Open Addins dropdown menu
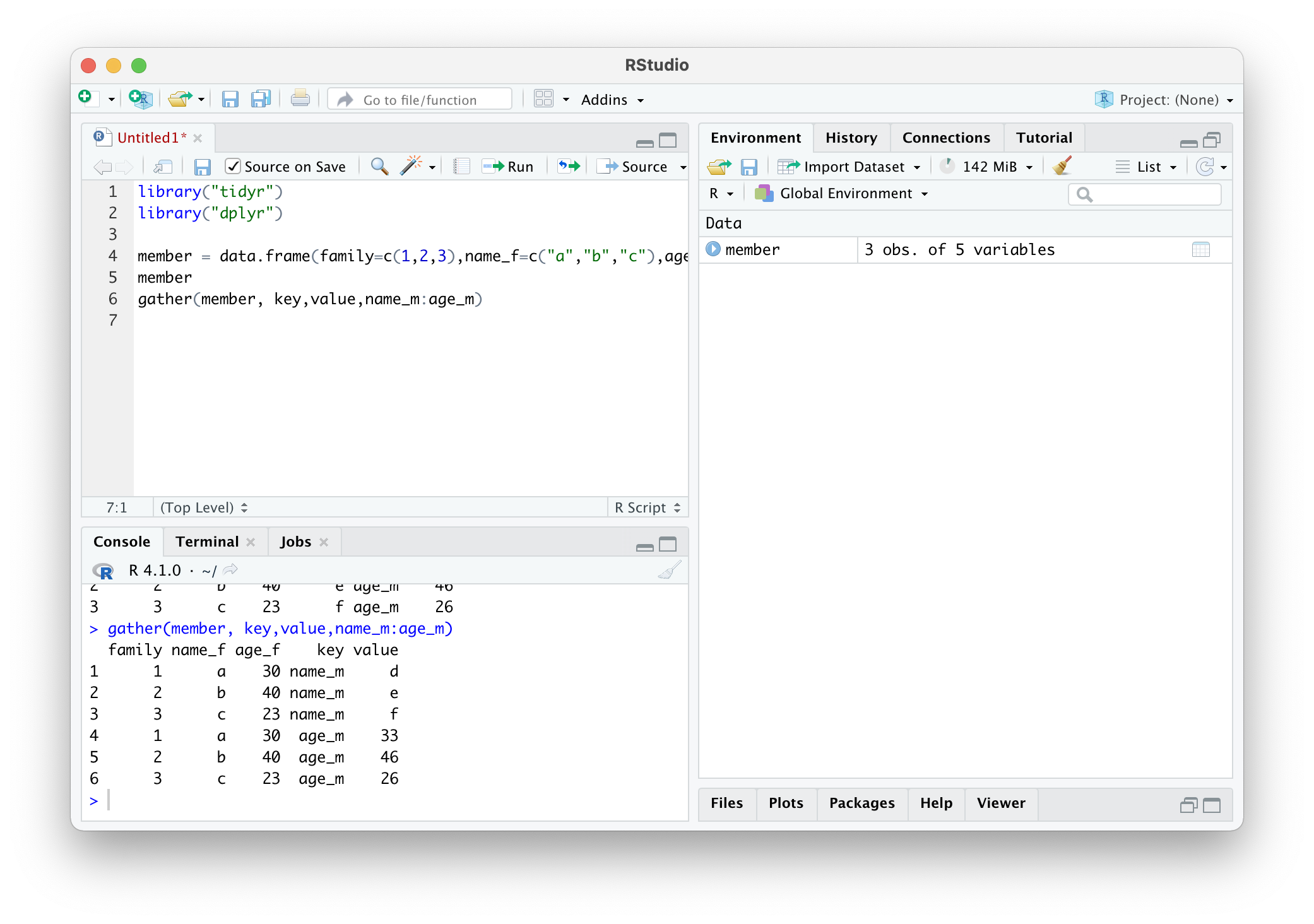Image resolution: width=1314 pixels, height=924 pixels. tap(612, 100)
